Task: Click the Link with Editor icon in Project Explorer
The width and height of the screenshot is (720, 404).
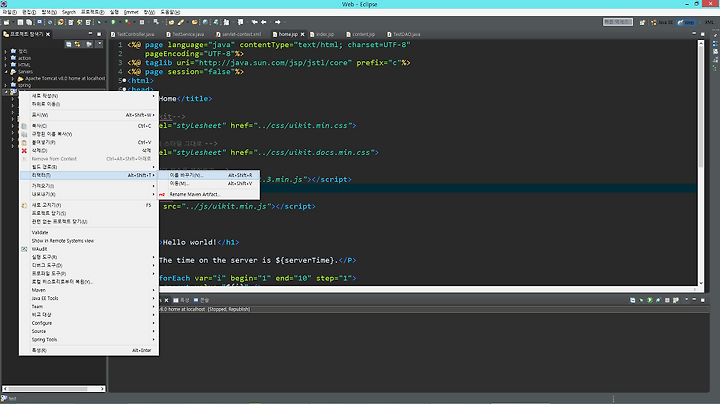Action: click(x=78, y=44)
